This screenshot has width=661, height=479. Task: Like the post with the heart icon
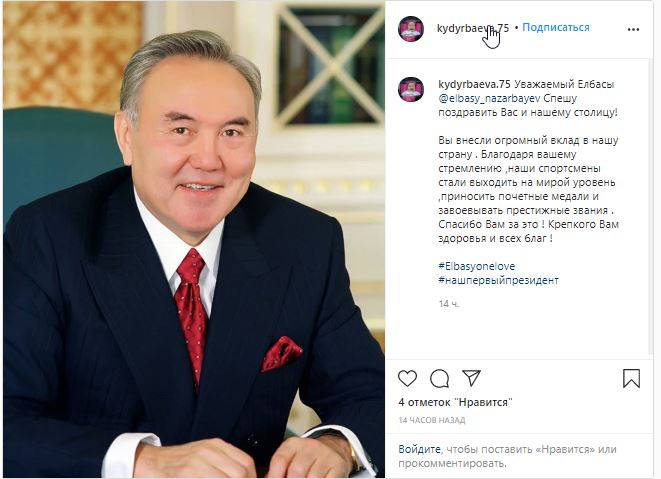[407, 379]
